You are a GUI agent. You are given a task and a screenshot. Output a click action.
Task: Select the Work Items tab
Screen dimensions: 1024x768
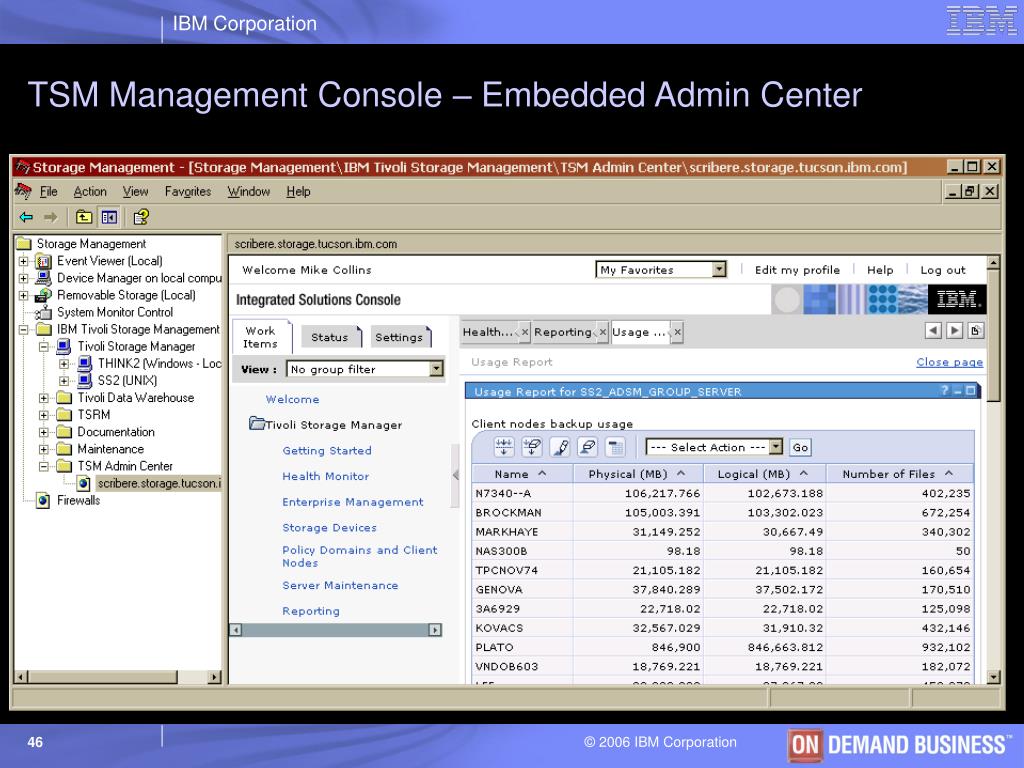tap(261, 337)
